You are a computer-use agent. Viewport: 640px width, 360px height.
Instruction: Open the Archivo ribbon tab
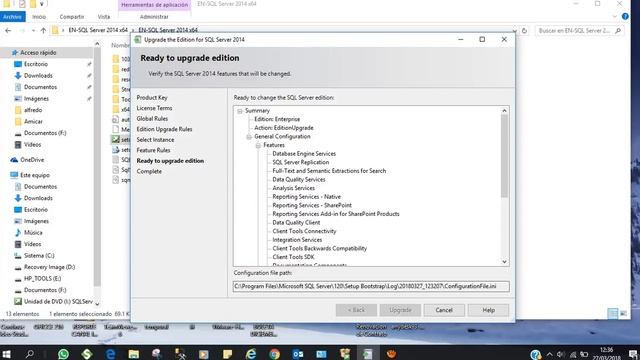click(12, 17)
